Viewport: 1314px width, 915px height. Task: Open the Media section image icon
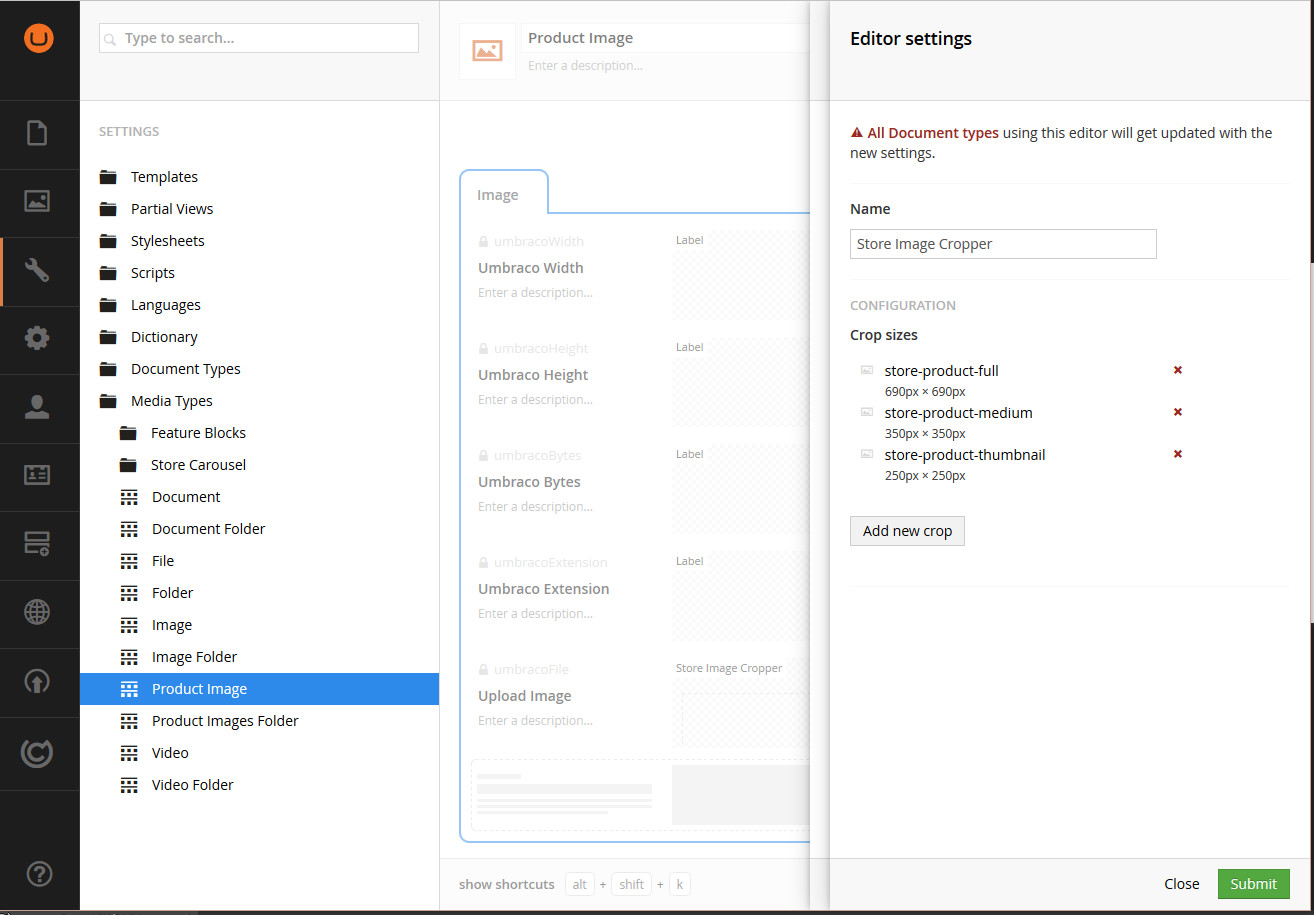pos(39,202)
